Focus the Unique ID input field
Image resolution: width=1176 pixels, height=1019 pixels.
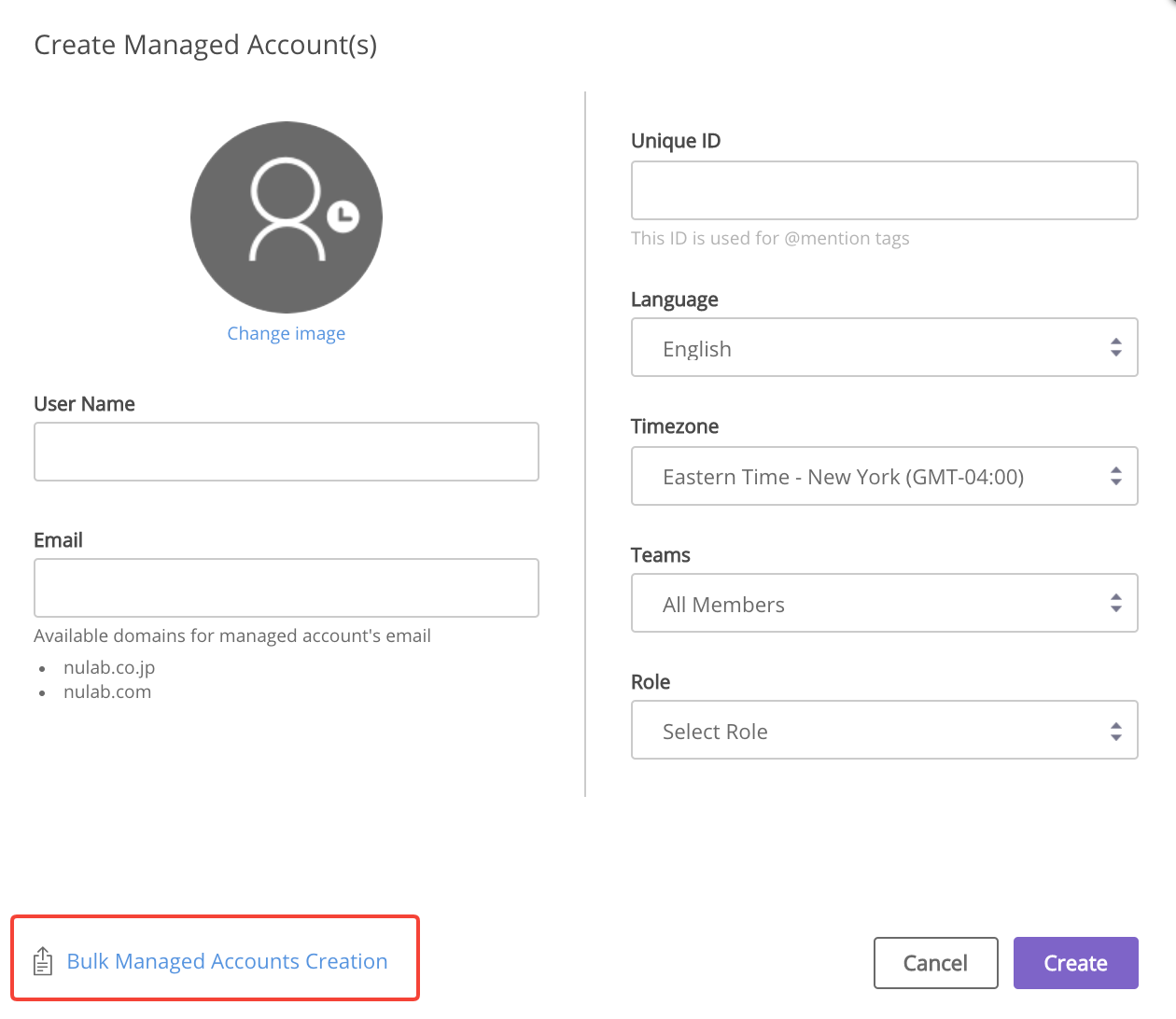click(x=885, y=190)
